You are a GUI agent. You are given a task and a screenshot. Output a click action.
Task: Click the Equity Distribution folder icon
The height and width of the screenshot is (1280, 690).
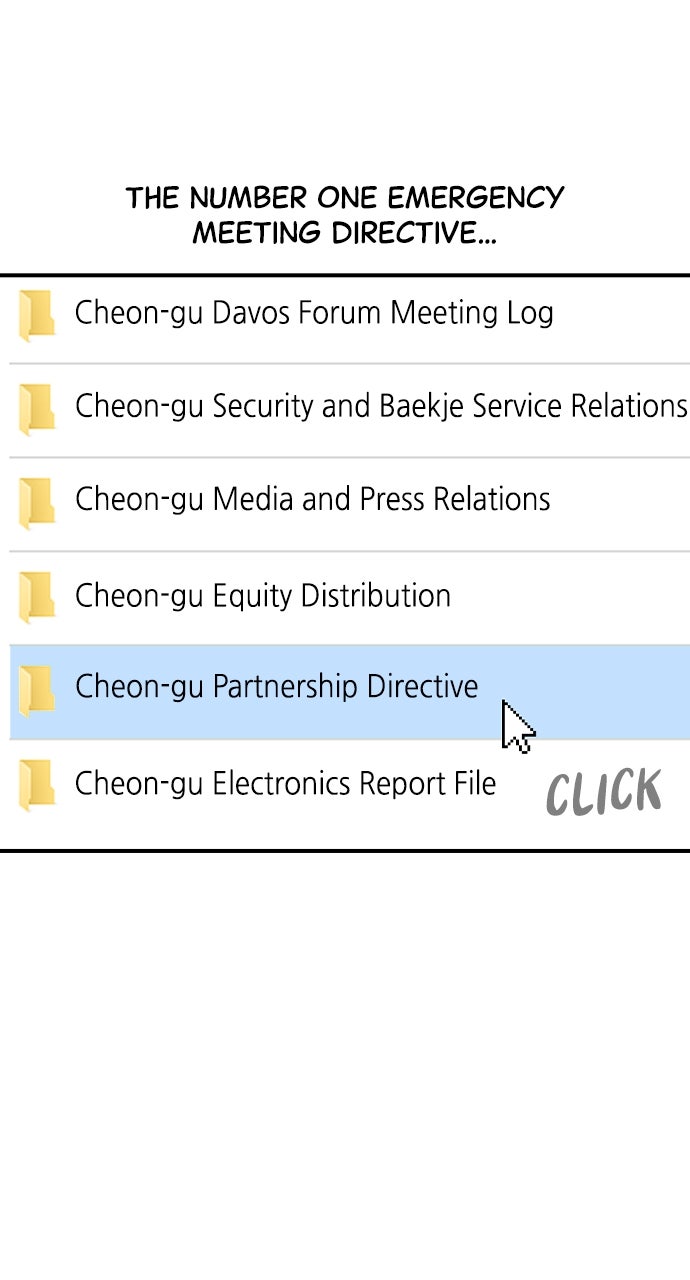pos(37,597)
